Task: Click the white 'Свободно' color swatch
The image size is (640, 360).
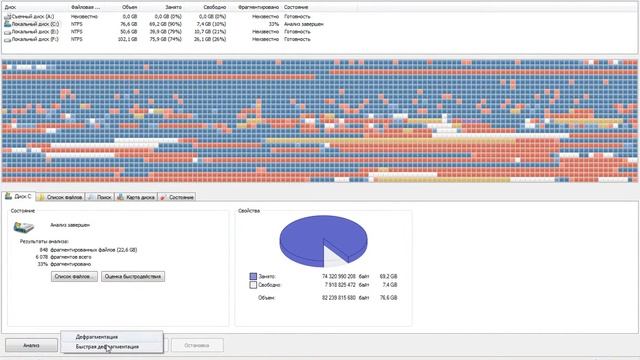Action: click(253, 285)
